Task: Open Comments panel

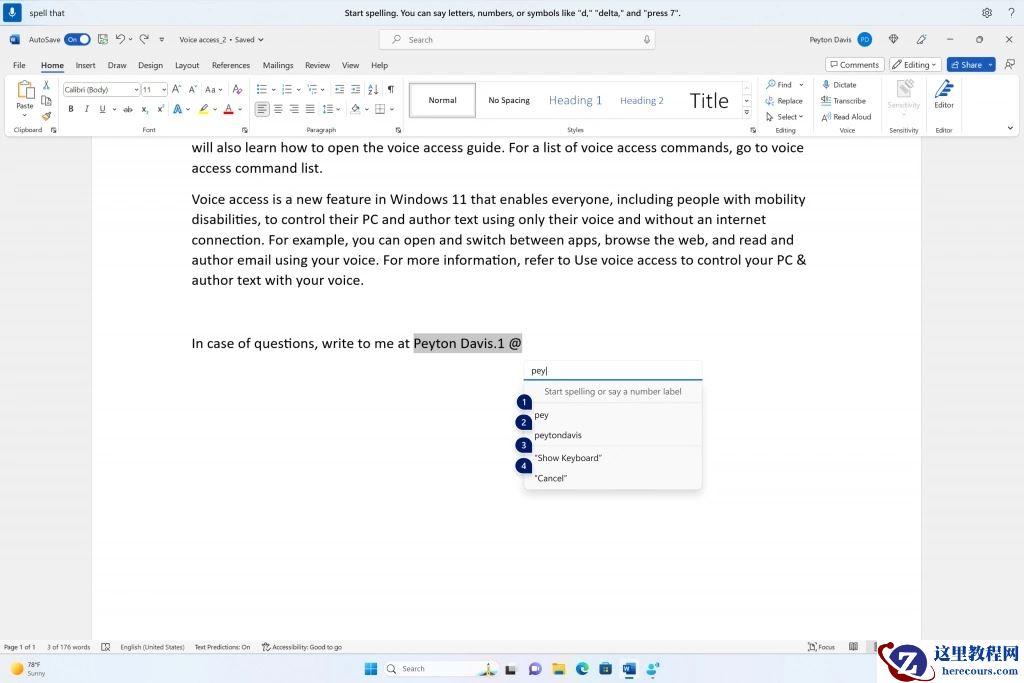Action: [853, 63]
